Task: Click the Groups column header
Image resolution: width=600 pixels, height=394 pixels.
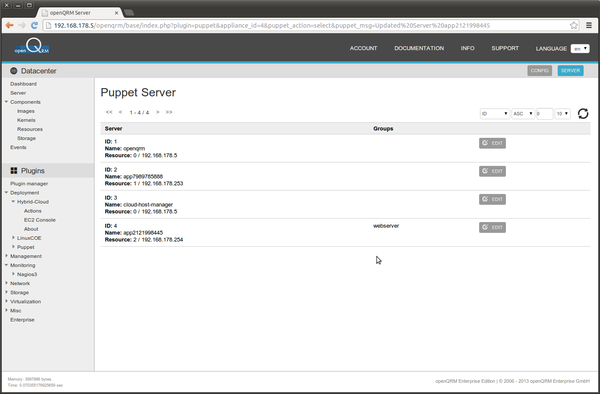Action: [383, 129]
